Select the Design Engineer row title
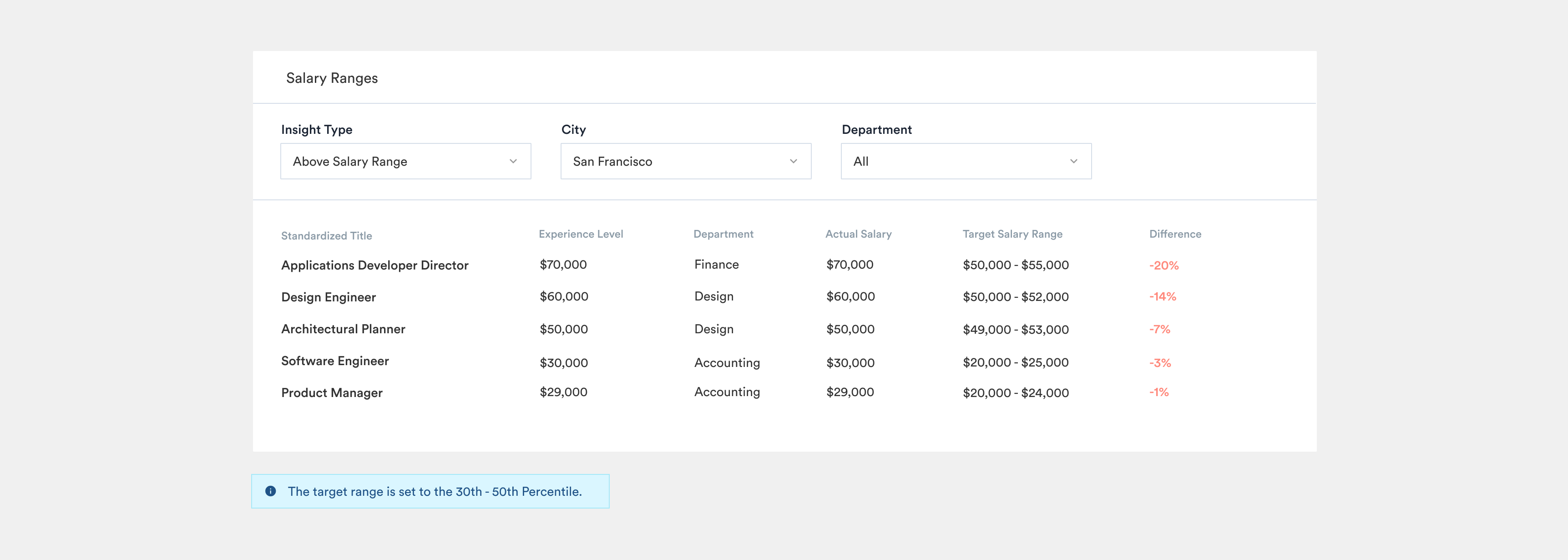Image resolution: width=1568 pixels, height=560 pixels. click(329, 297)
